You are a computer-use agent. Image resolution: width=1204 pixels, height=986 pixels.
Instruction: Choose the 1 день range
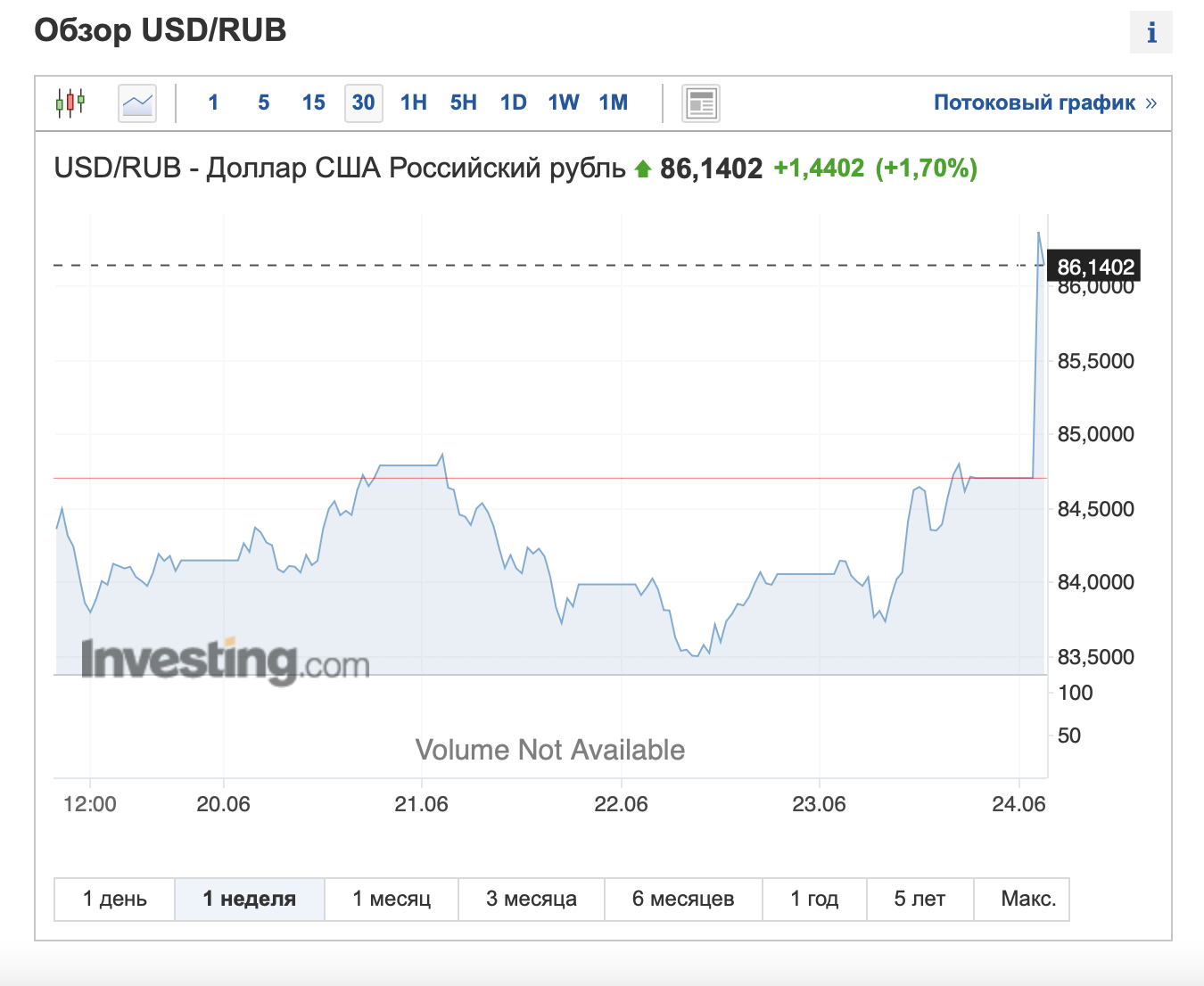[x=115, y=899]
